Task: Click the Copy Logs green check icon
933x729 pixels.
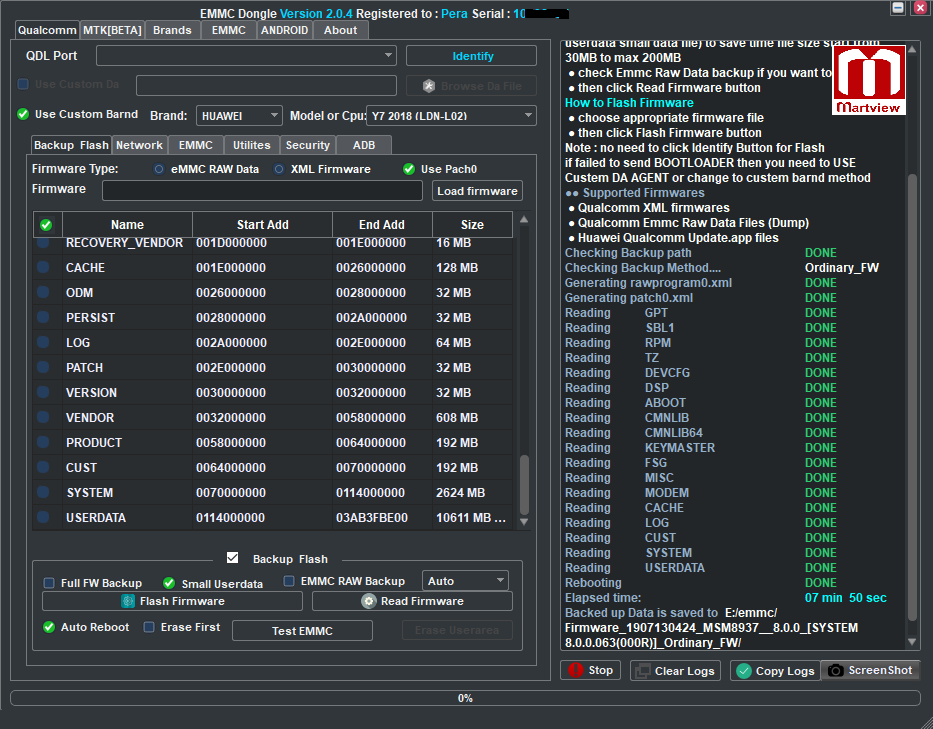Action: (x=743, y=671)
